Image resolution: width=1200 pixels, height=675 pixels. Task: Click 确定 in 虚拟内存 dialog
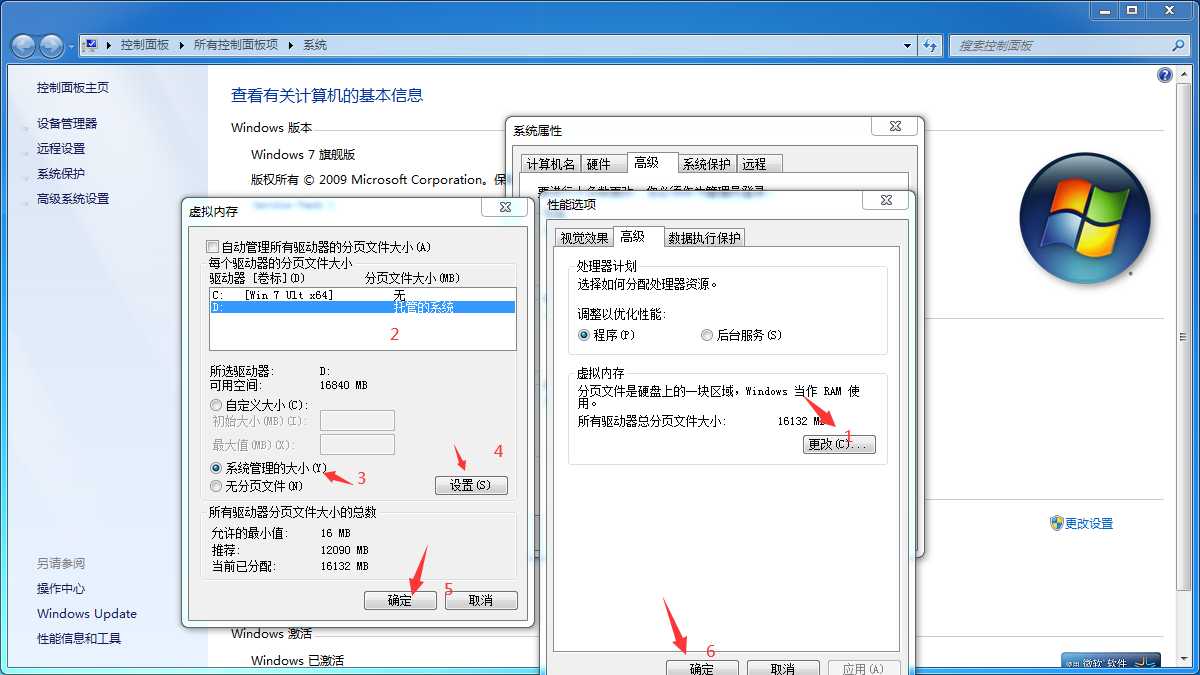click(401, 600)
